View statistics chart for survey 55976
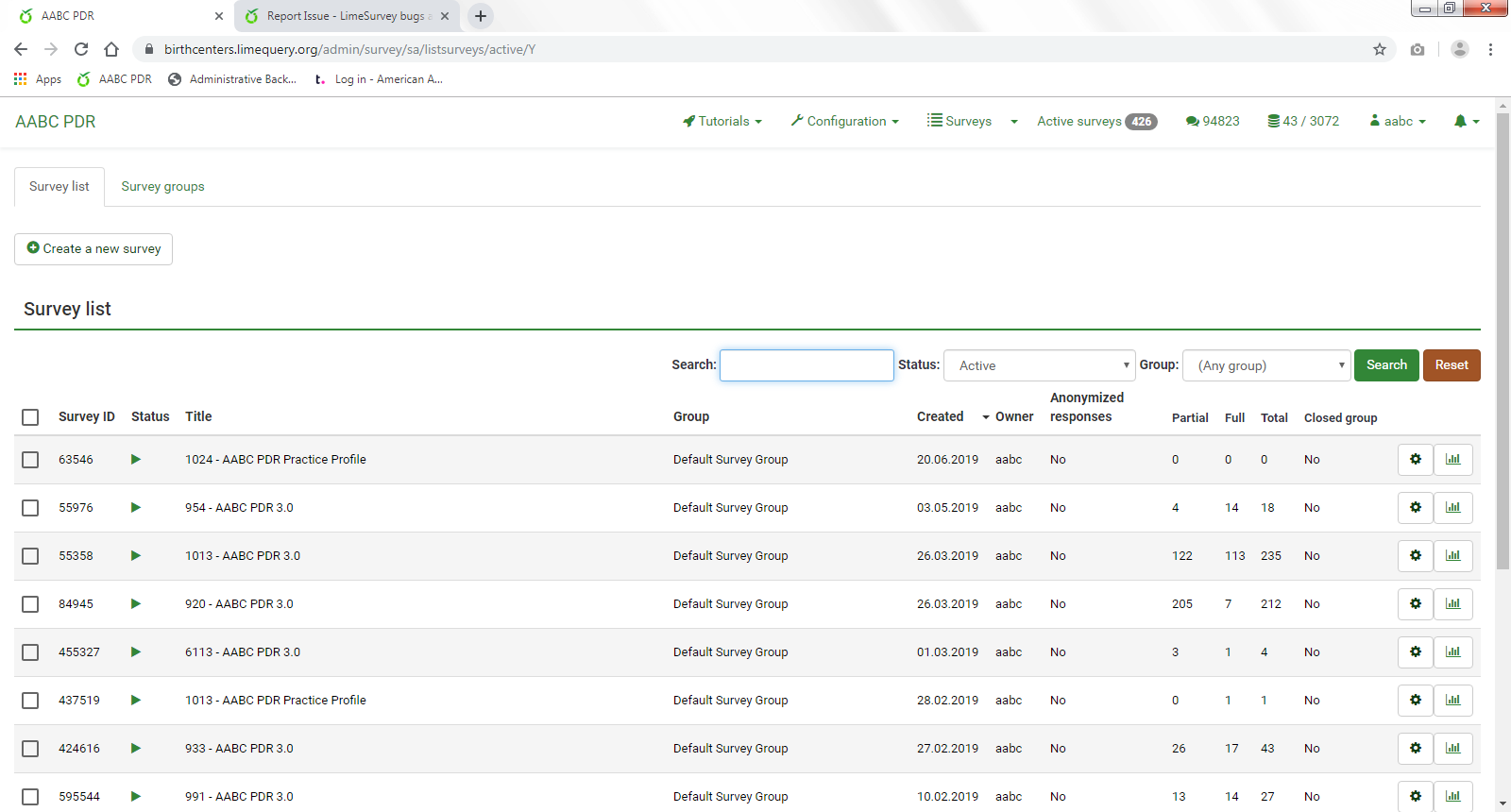Screen dimensions: 1511x812 1452,508
